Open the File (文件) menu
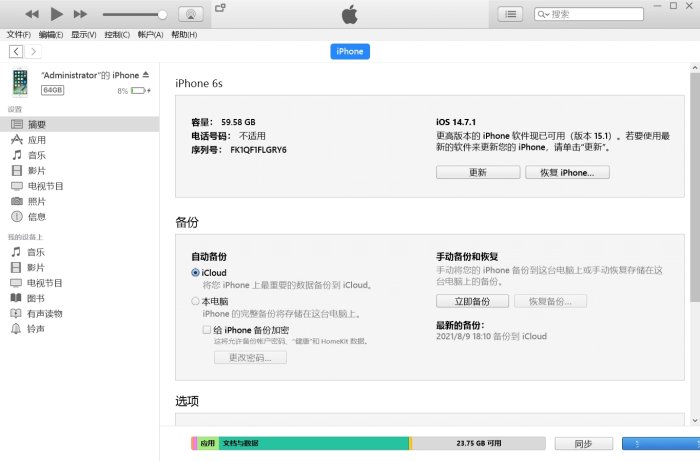 [18, 34]
